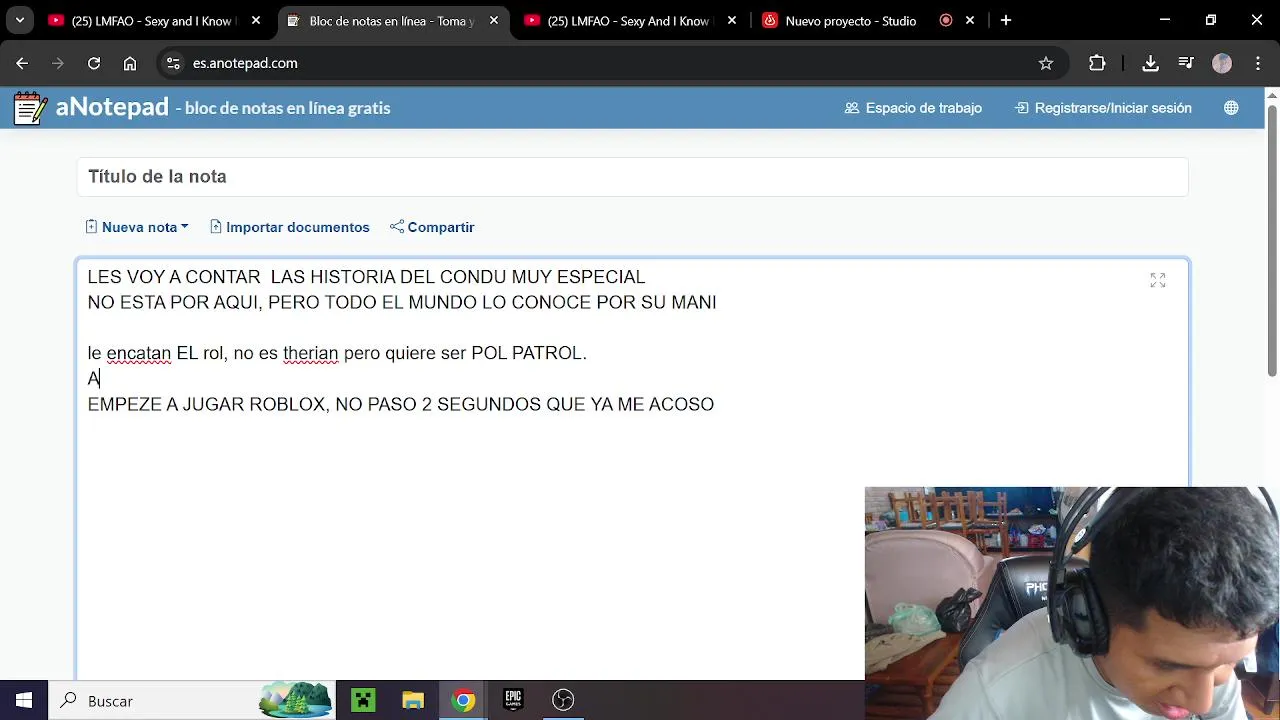Open the media controls button
Viewport: 1280px width, 720px height.
pos(1186,63)
